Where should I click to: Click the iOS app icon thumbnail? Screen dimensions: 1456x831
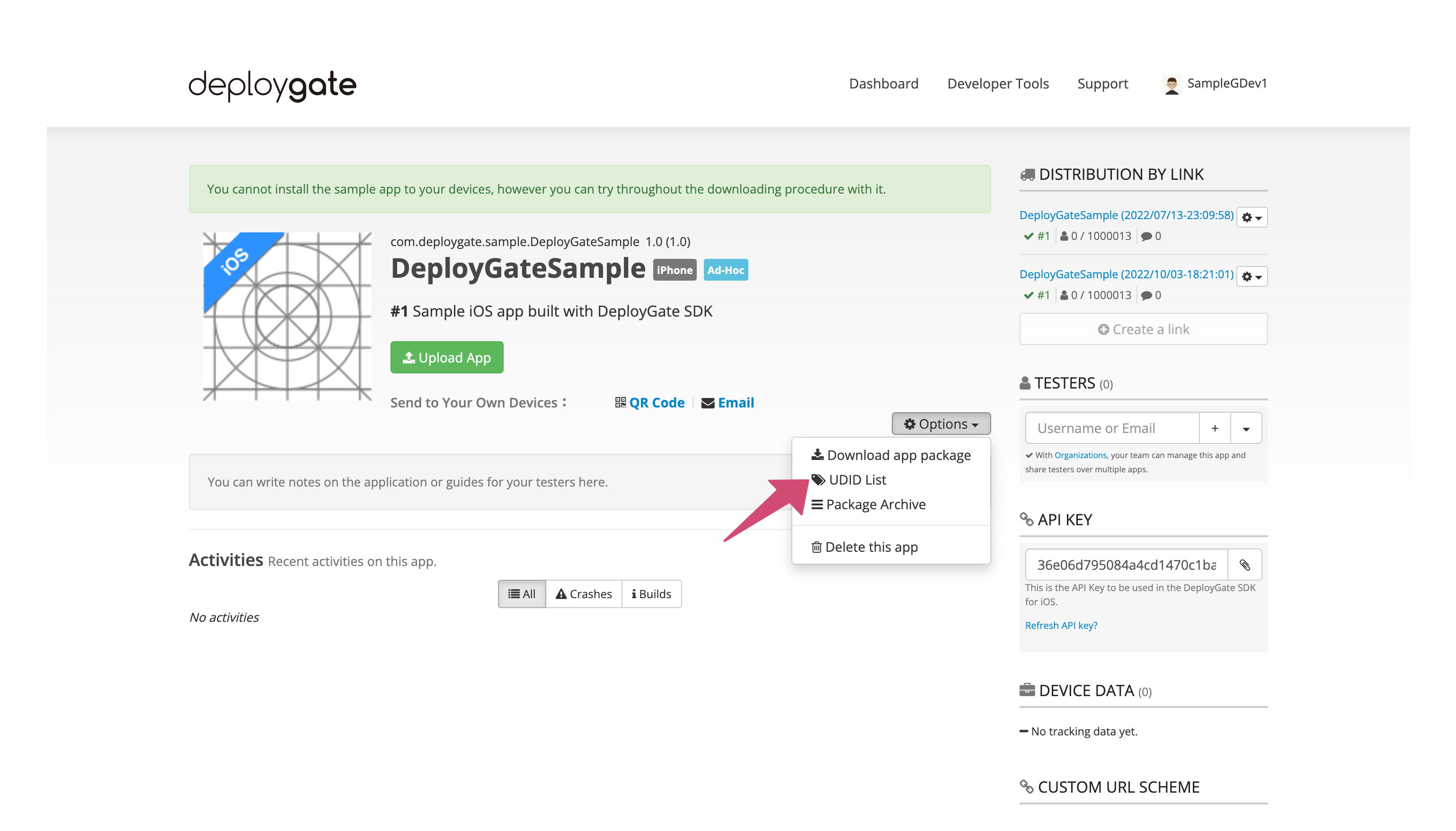point(287,316)
